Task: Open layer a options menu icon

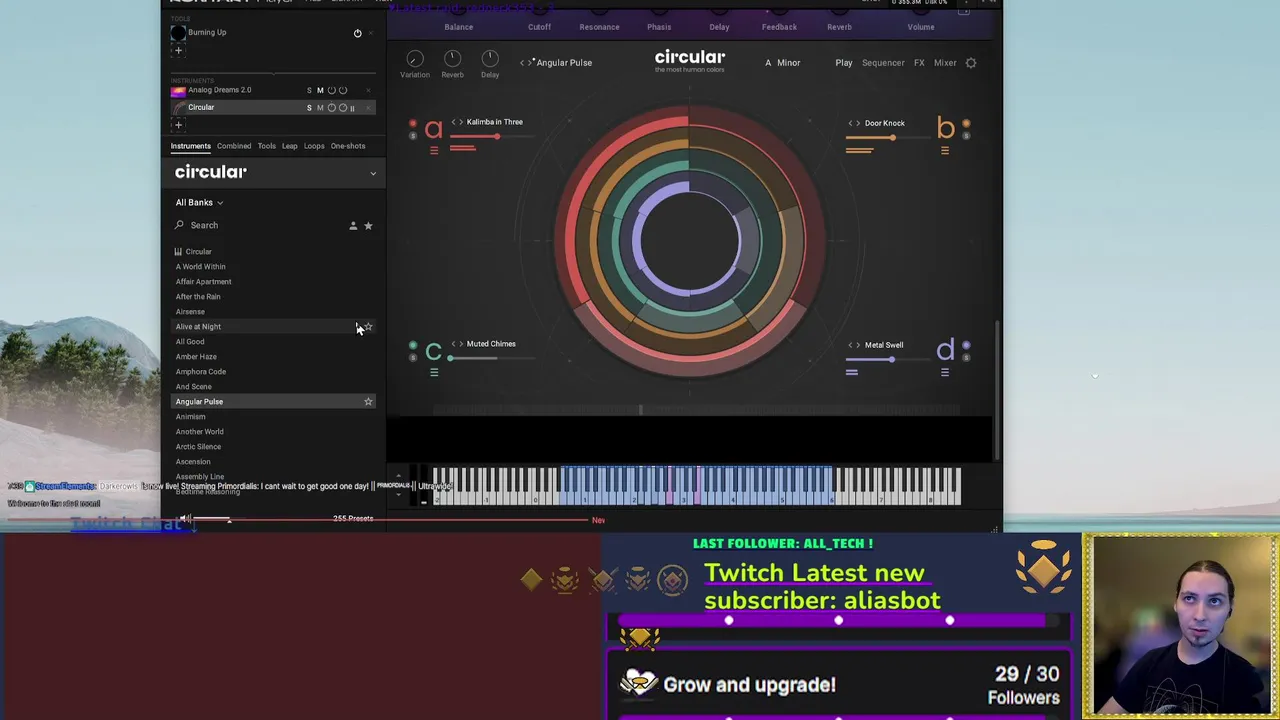Action: 434,150
